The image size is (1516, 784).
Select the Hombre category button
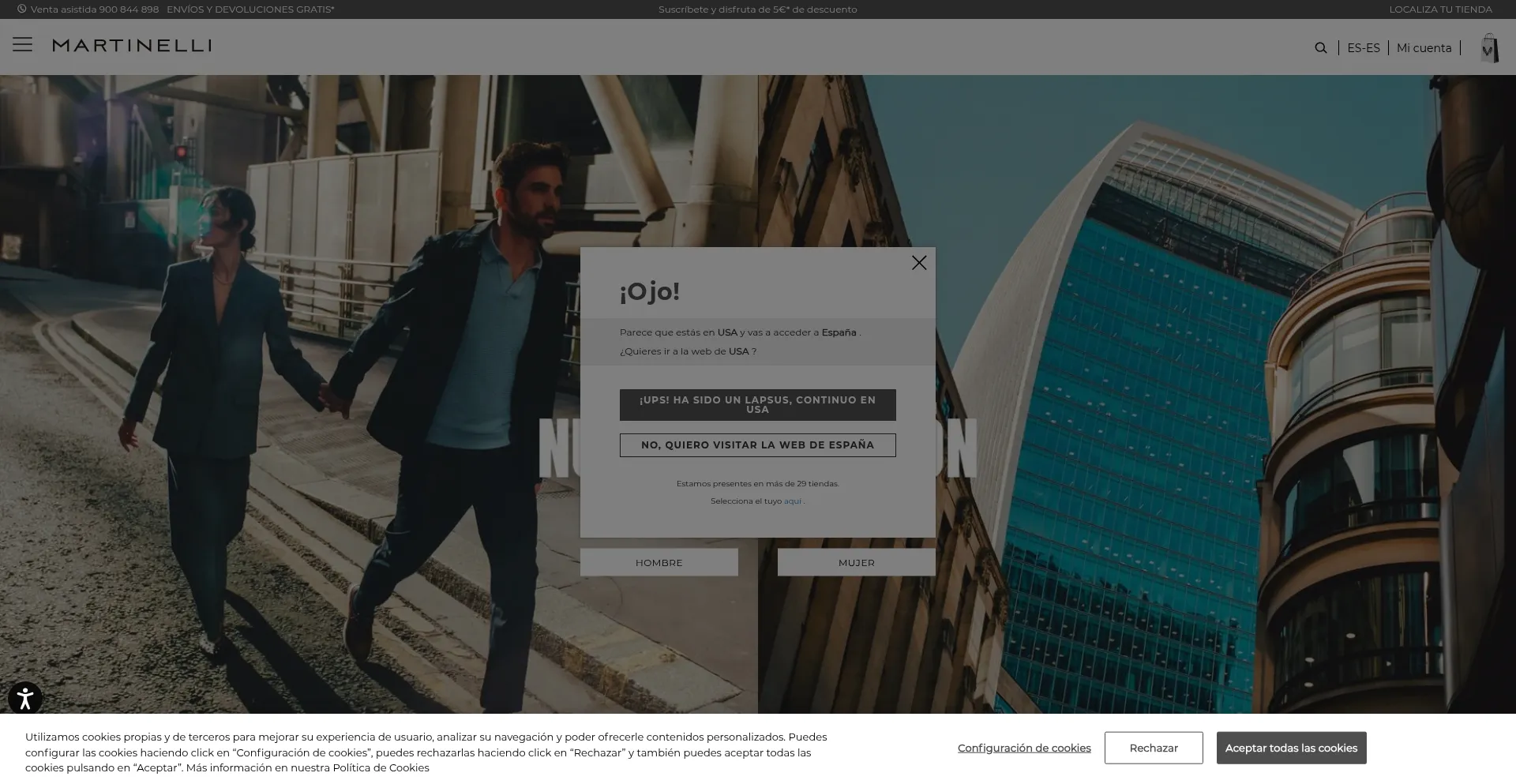[659, 563]
